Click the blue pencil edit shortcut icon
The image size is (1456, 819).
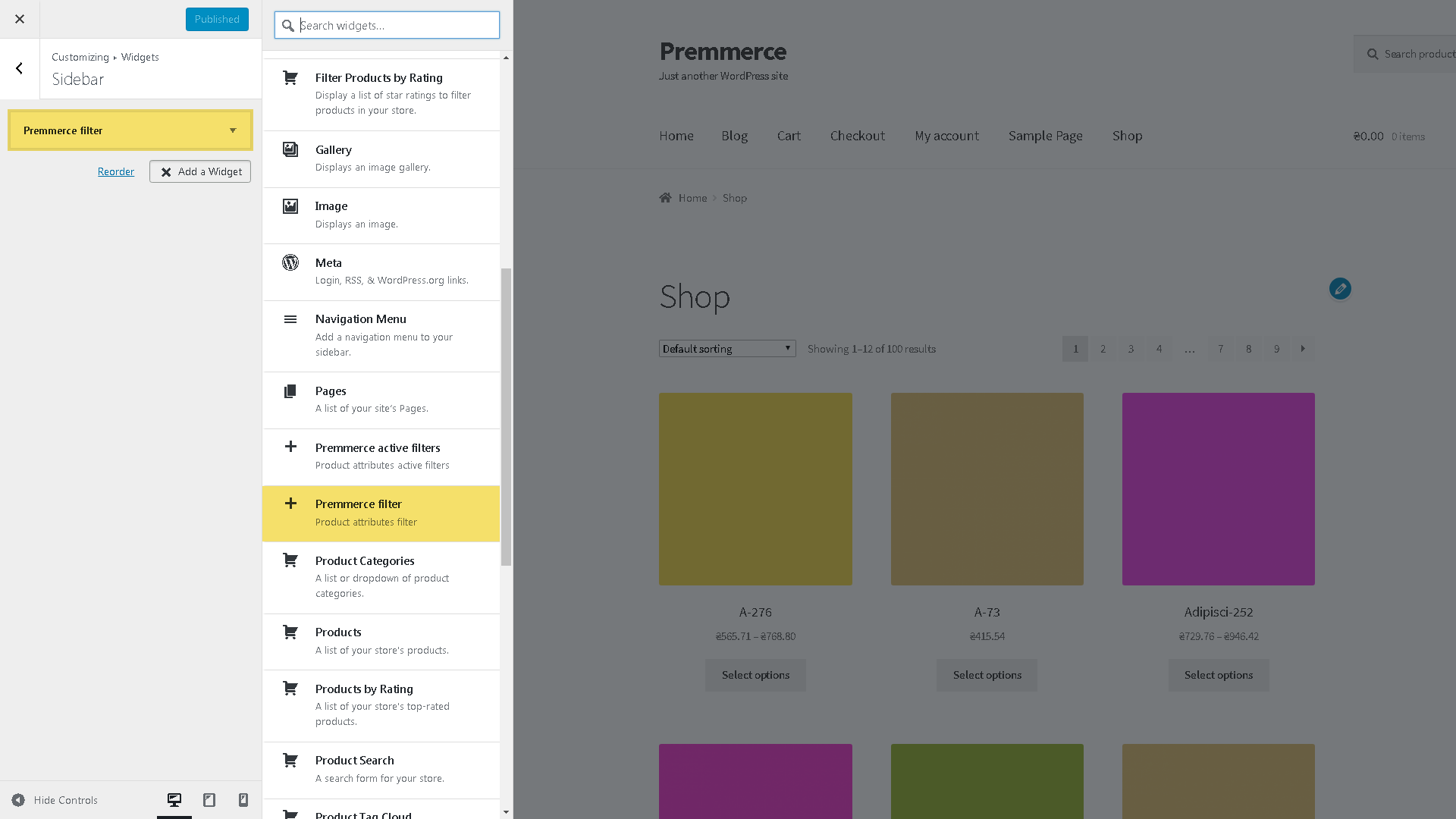coord(1340,289)
